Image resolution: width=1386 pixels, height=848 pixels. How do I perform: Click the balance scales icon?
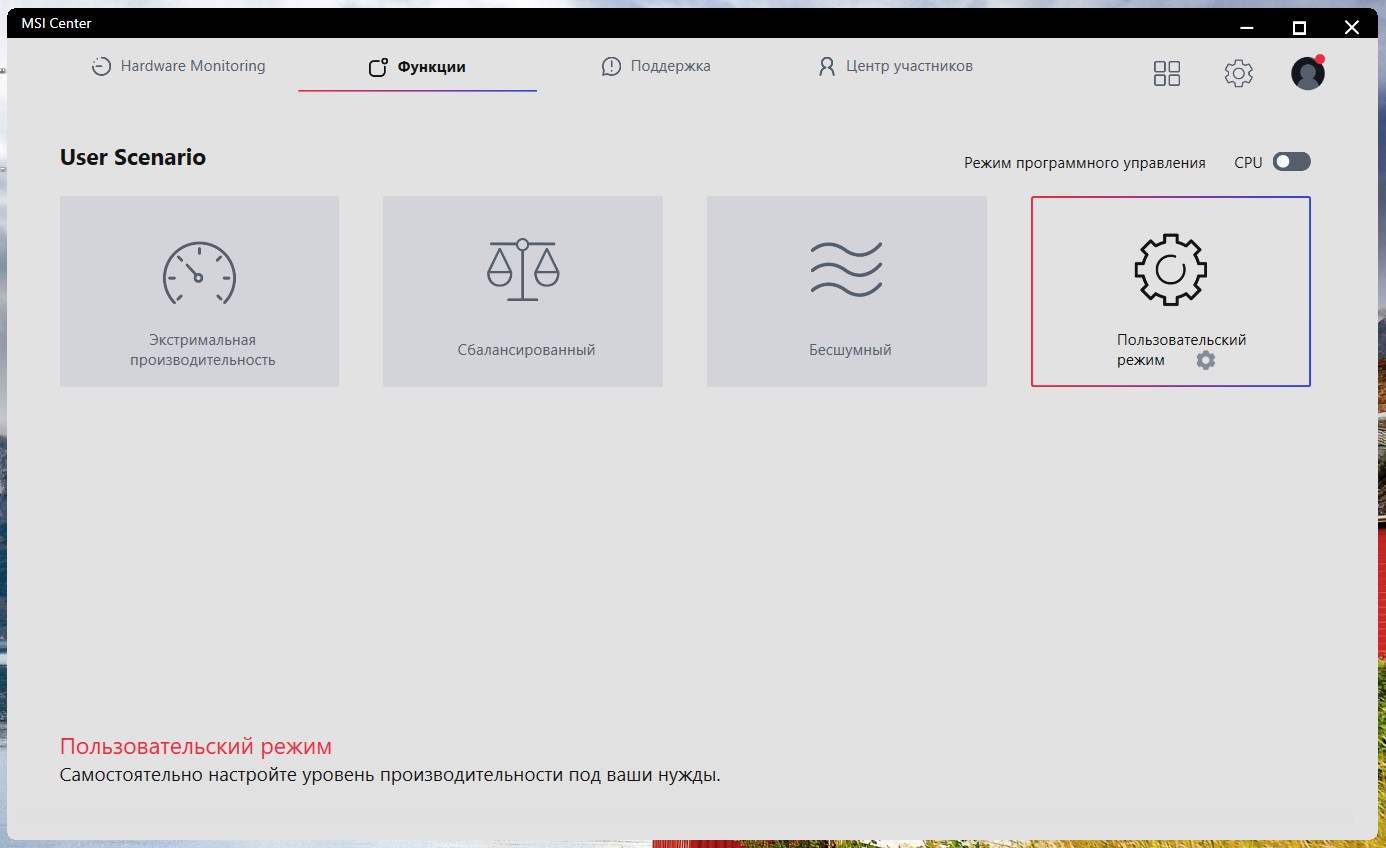[x=523, y=269]
